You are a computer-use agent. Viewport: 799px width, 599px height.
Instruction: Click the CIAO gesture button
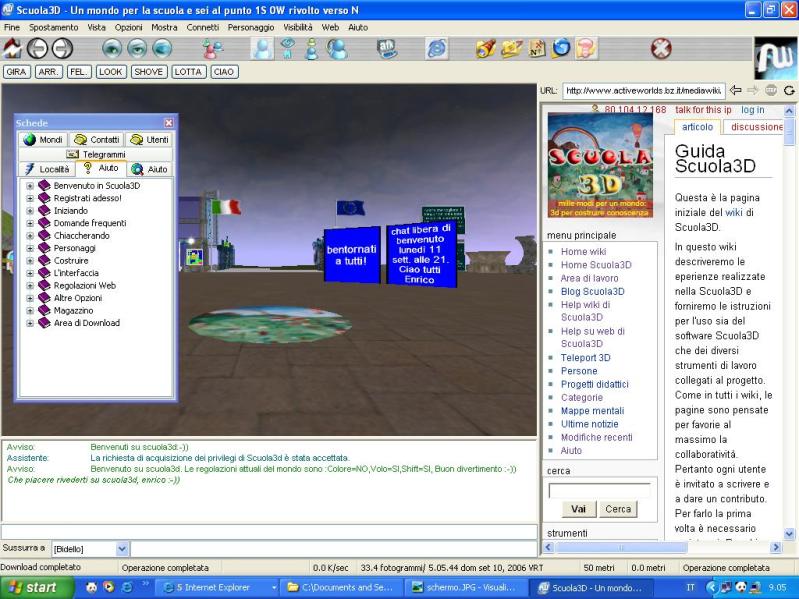pyautogui.click(x=224, y=72)
